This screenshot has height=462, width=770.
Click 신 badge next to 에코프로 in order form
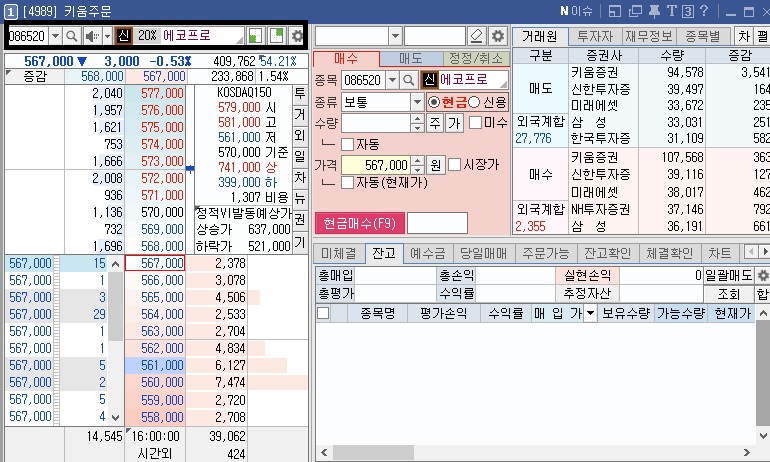point(429,80)
